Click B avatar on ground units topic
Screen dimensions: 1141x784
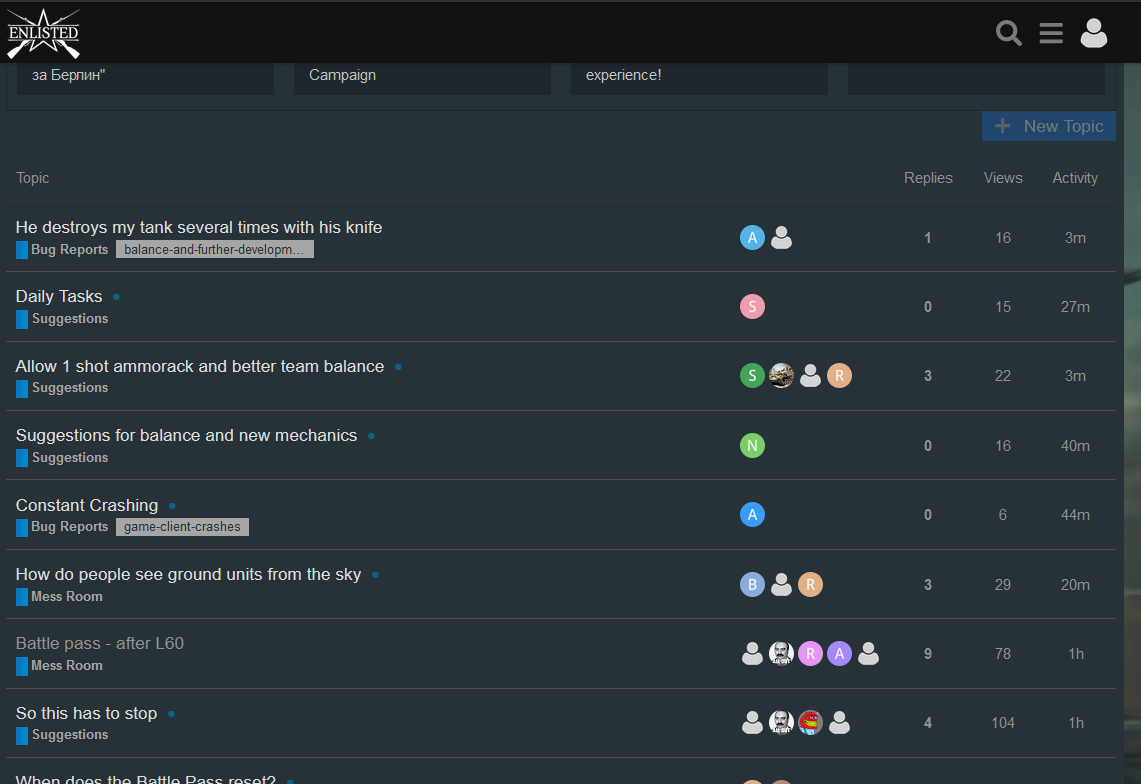752,585
